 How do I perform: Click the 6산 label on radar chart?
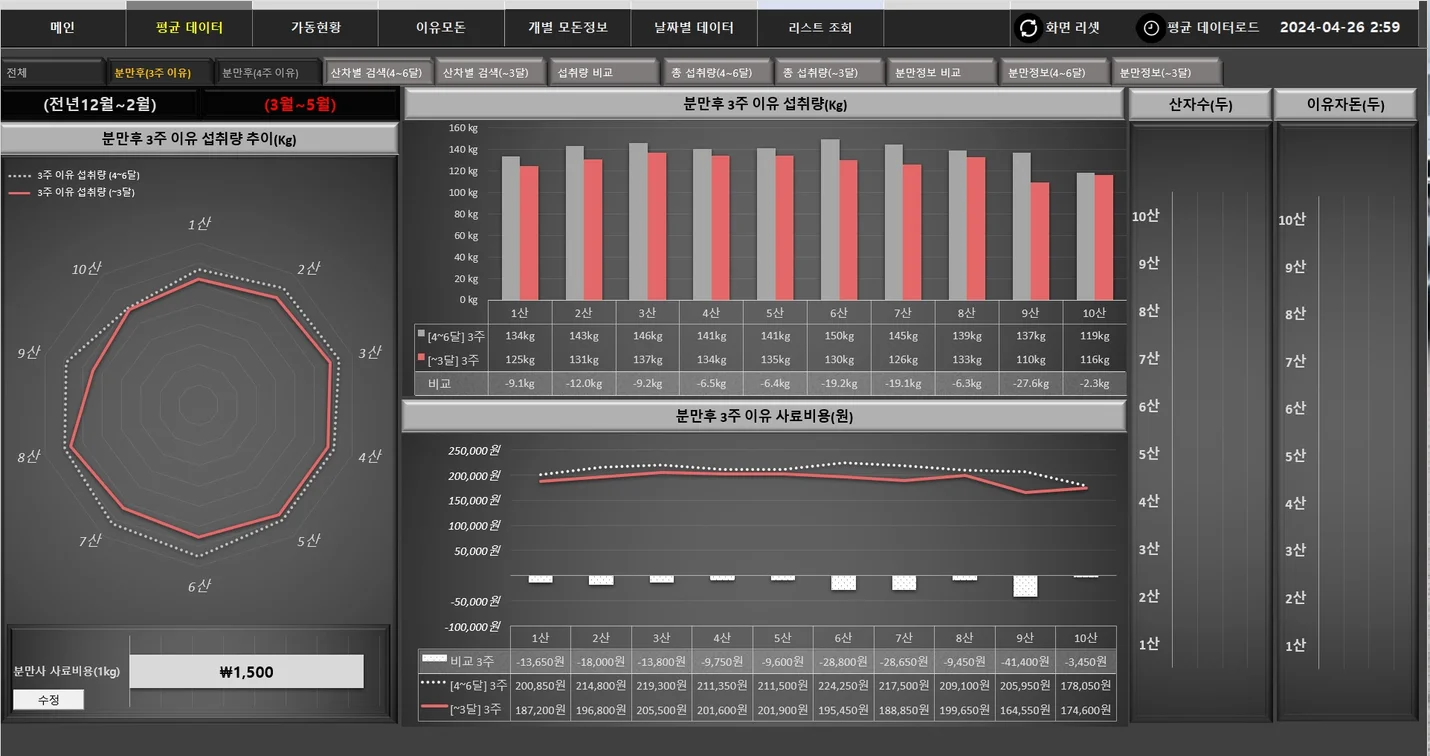coord(198,586)
